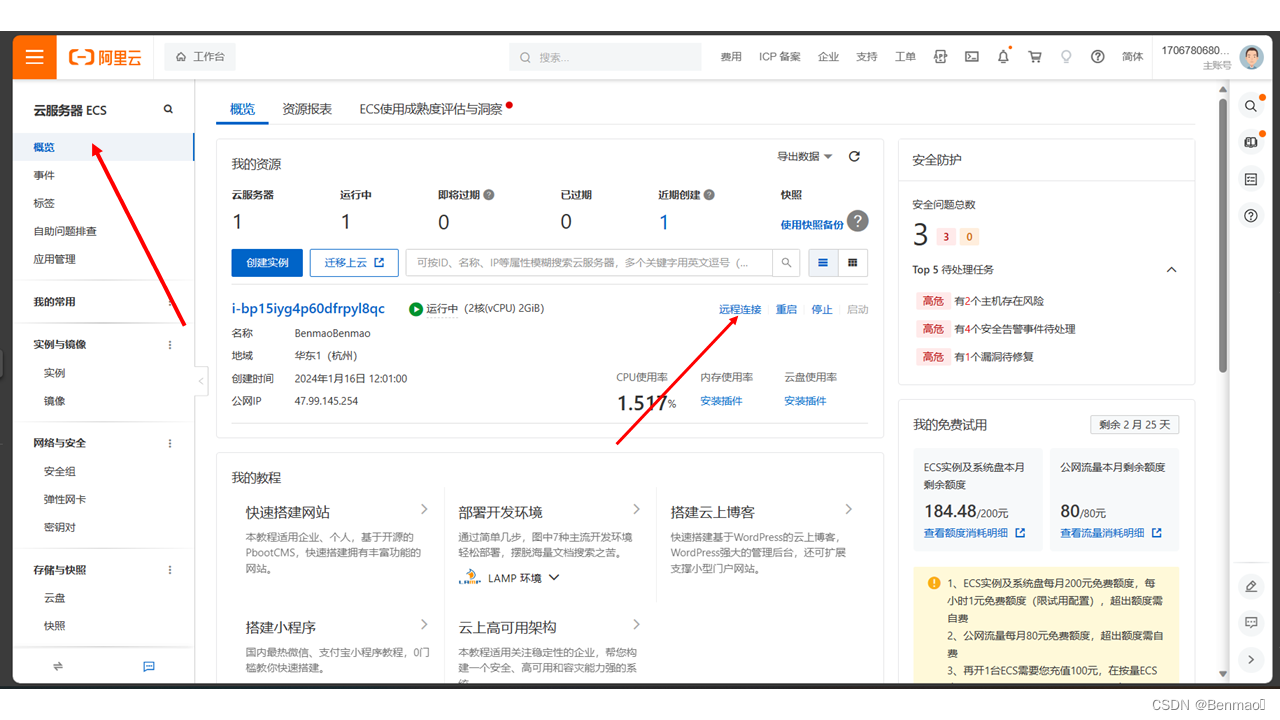This screenshot has height=720, width=1280.
Task: Switch to grid view
Action: [853, 263]
